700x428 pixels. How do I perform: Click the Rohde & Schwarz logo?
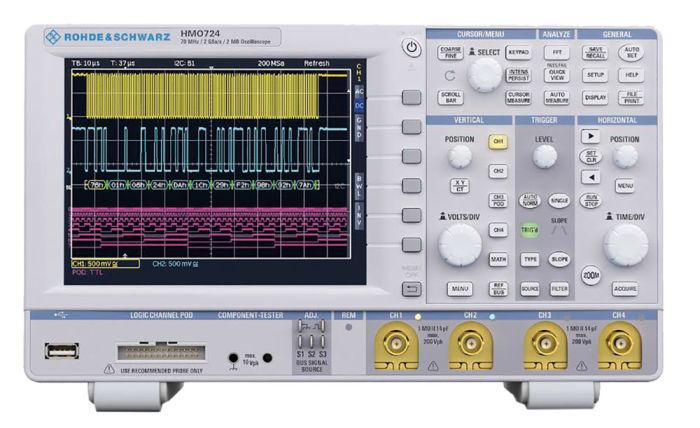(x=108, y=37)
